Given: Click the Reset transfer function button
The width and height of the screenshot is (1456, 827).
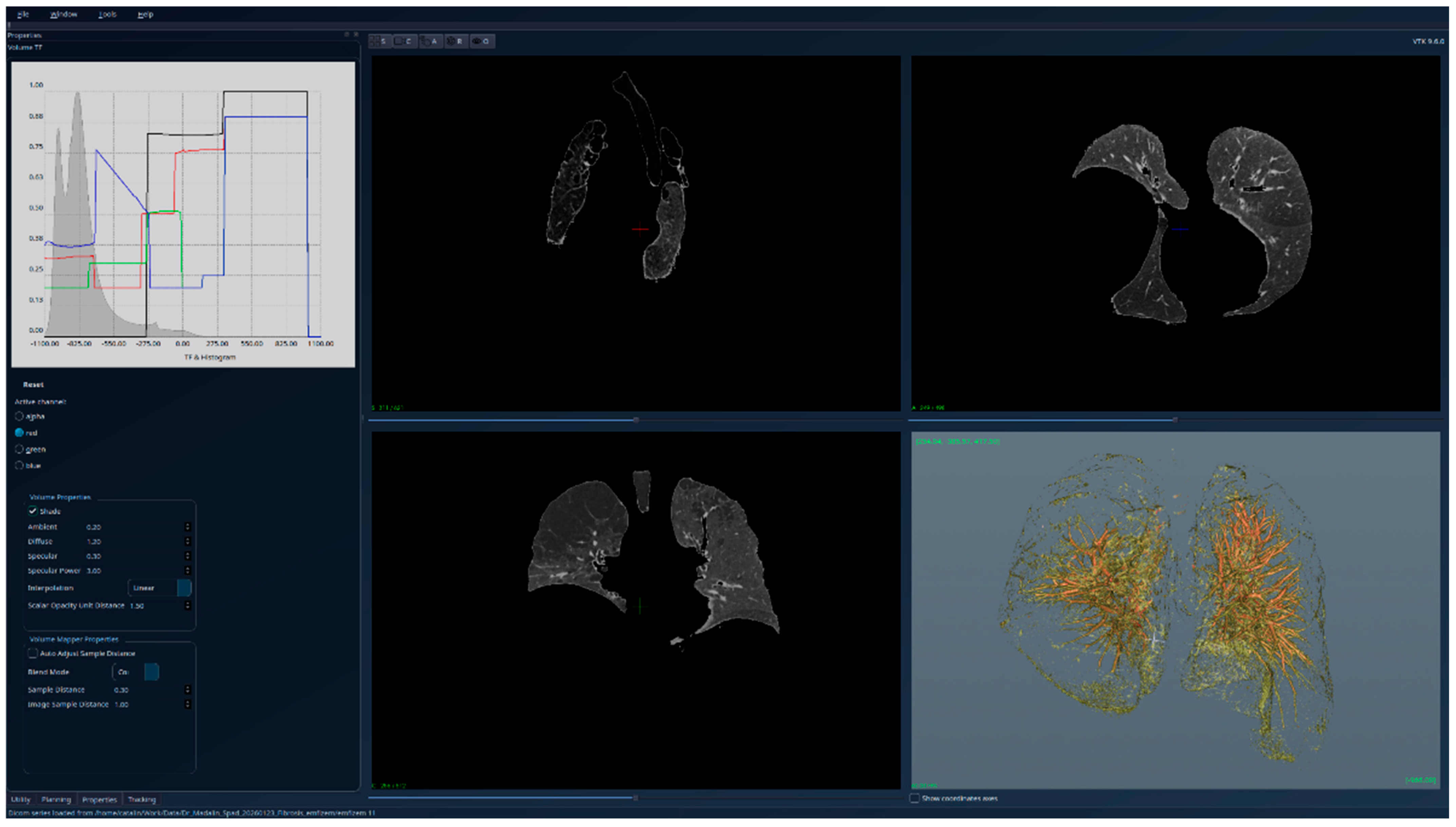Looking at the screenshot, I should point(34,385).
